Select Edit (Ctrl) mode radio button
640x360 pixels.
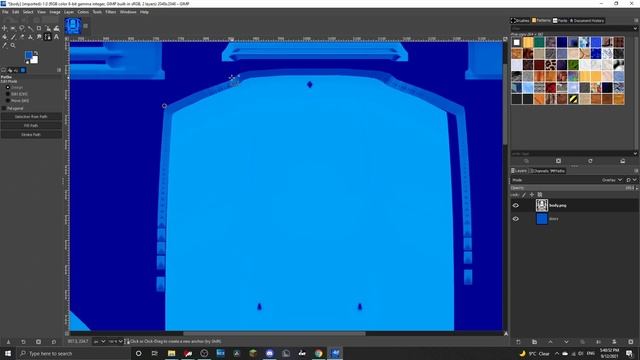pos(8,94)
